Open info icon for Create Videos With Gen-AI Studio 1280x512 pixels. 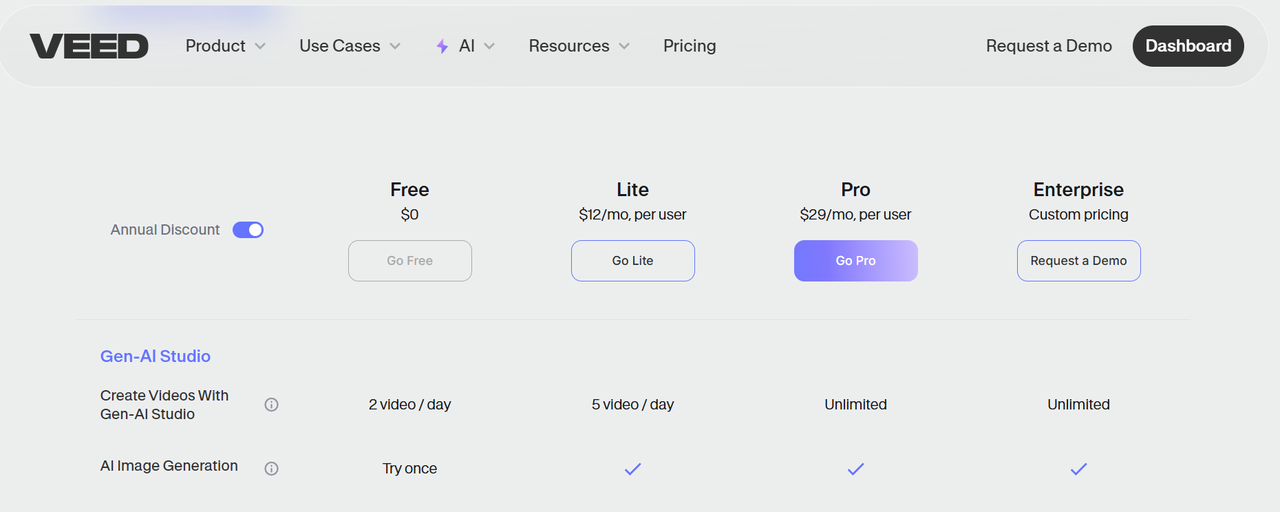tap(271, 405)
